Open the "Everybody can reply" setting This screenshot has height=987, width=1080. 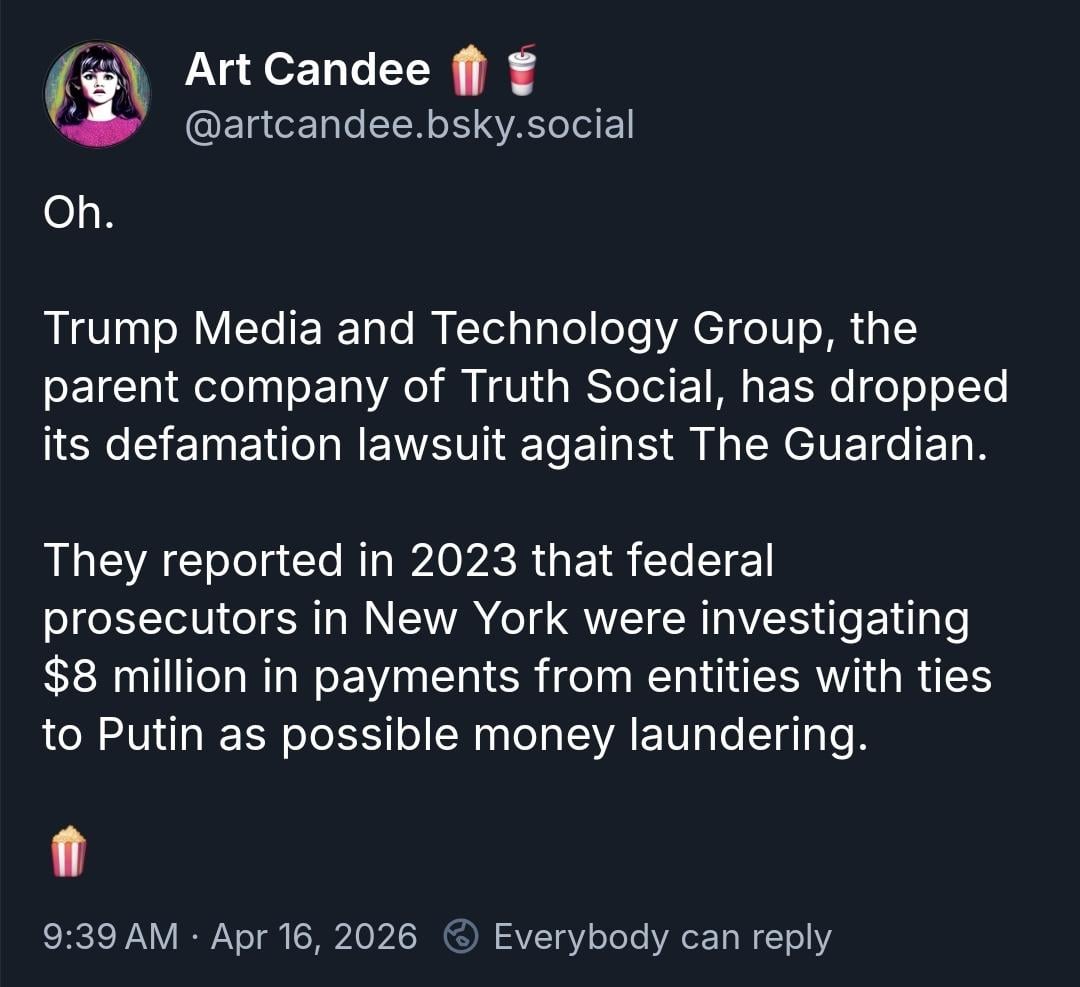pyautogui.click(x=662, y=937)
